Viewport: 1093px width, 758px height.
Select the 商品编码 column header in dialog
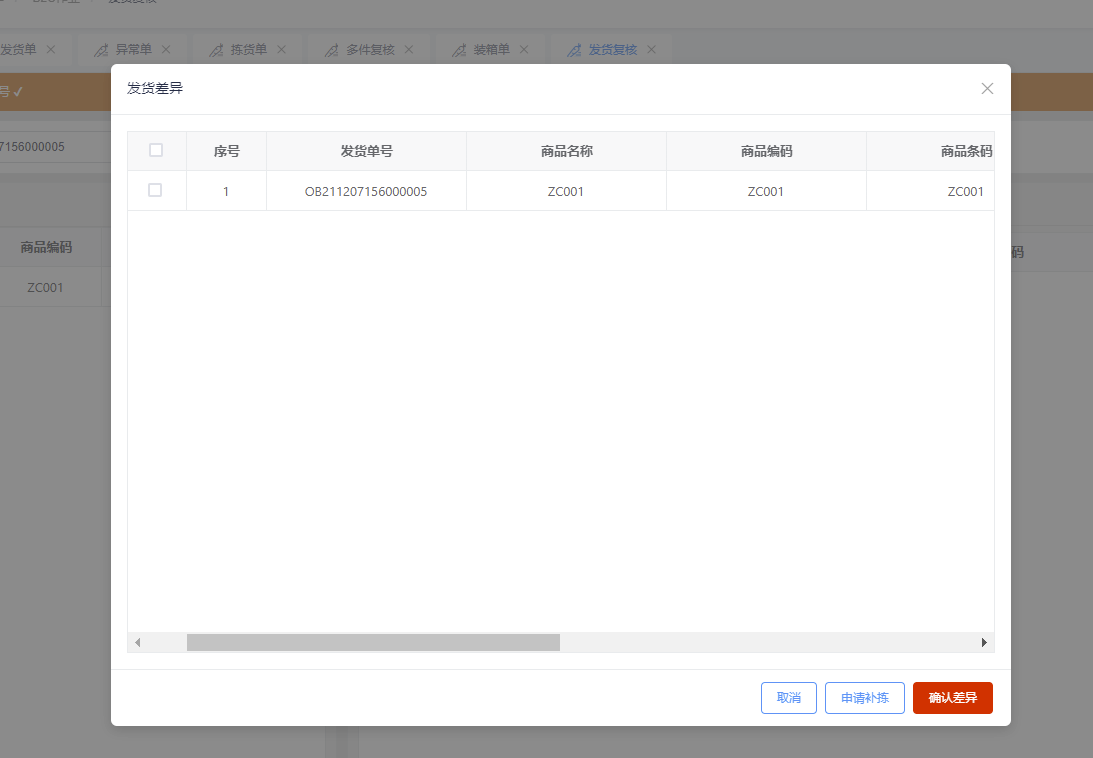[767, 151]
